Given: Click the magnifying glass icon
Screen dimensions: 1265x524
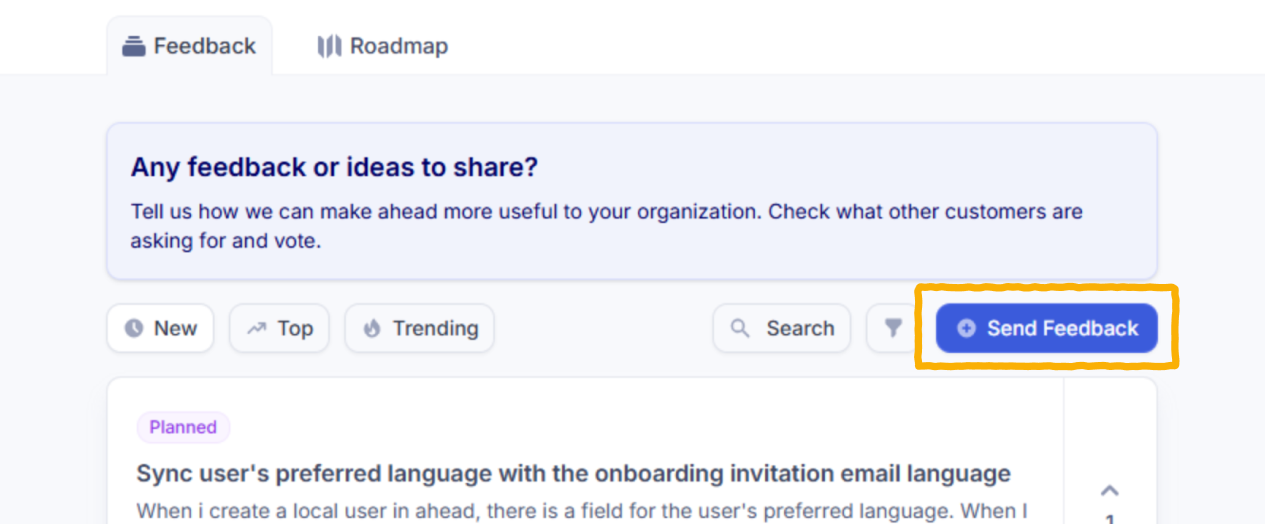Looking at the screenshot, I should point(740,328).
